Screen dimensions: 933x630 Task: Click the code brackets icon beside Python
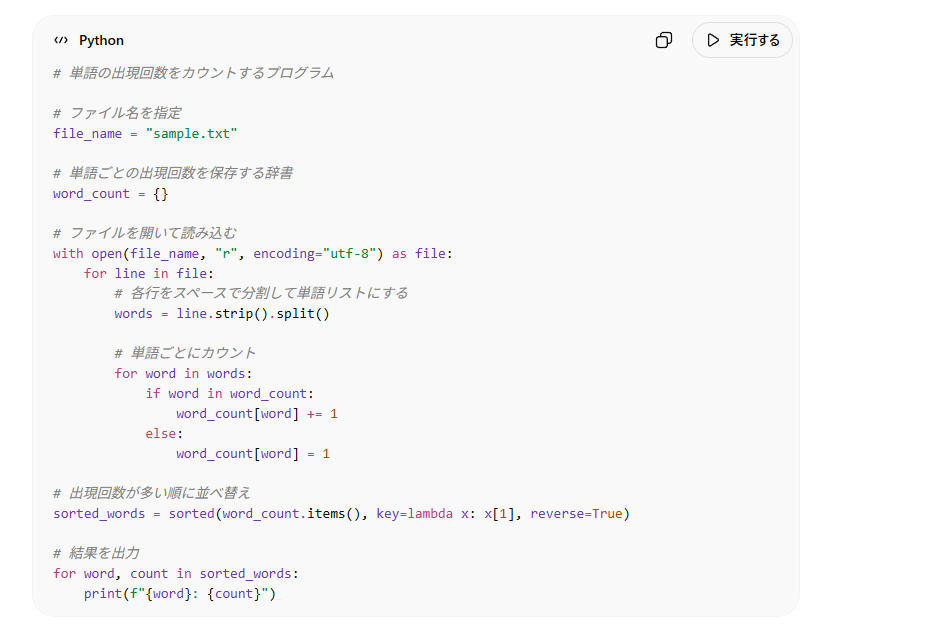[61, 41]
